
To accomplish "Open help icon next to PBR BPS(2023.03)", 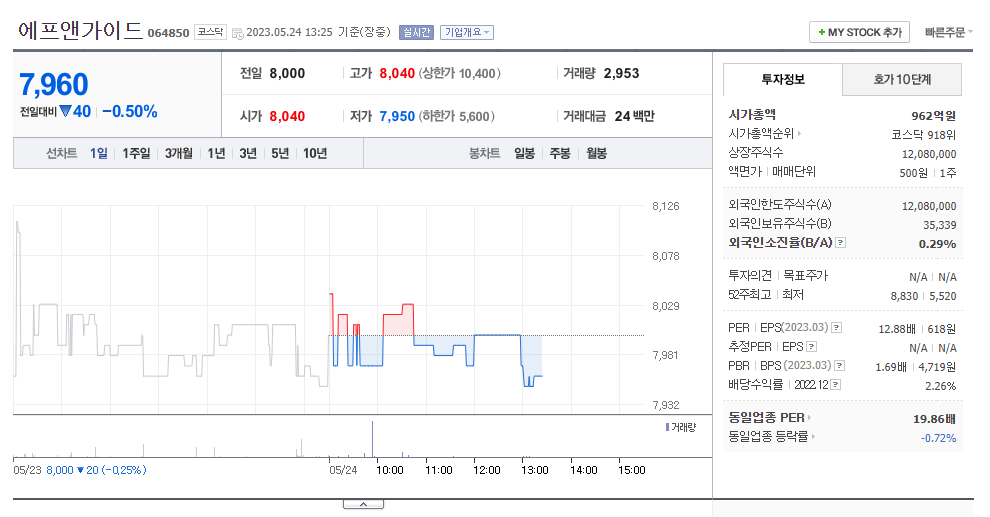I will coord(840,365).
